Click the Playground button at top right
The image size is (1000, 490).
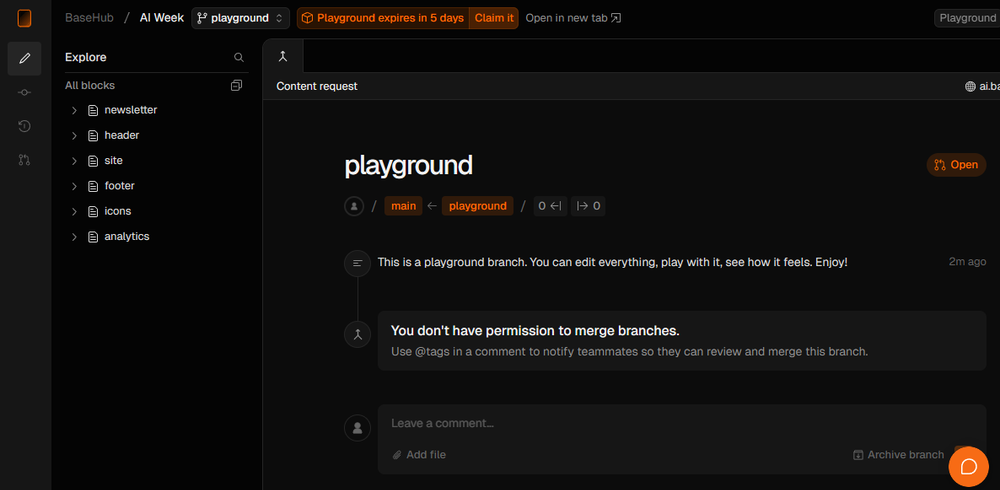tap(967, 18)
